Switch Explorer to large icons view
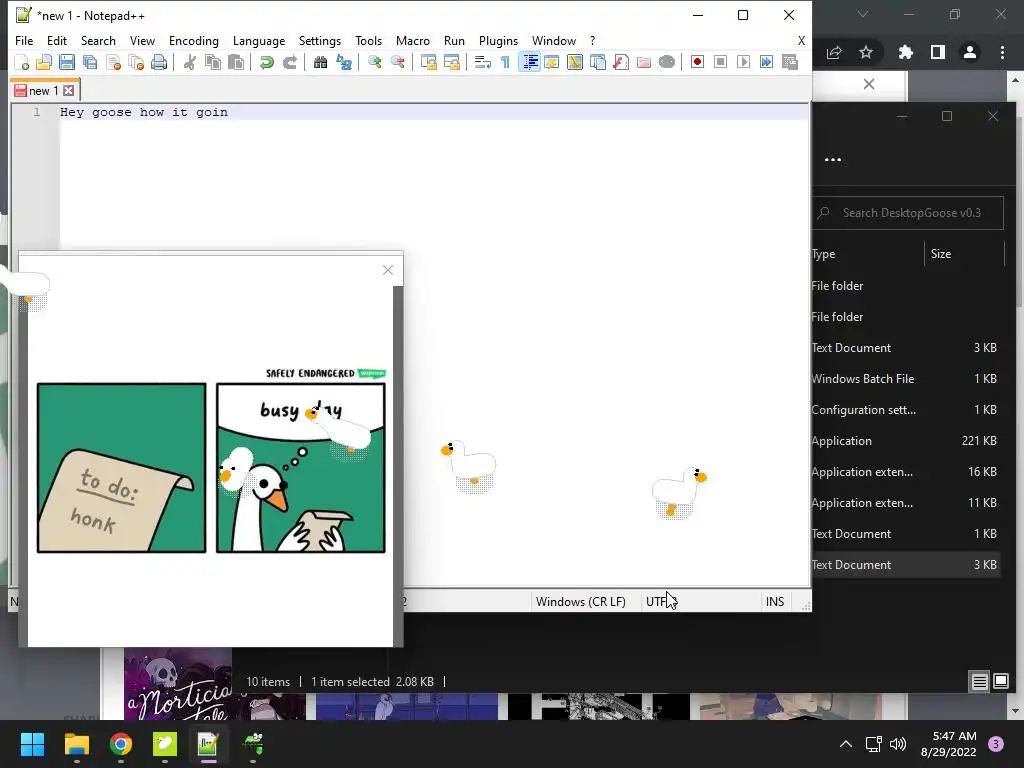Viewport: 1024px width, 768px height. coord(1001,682)
